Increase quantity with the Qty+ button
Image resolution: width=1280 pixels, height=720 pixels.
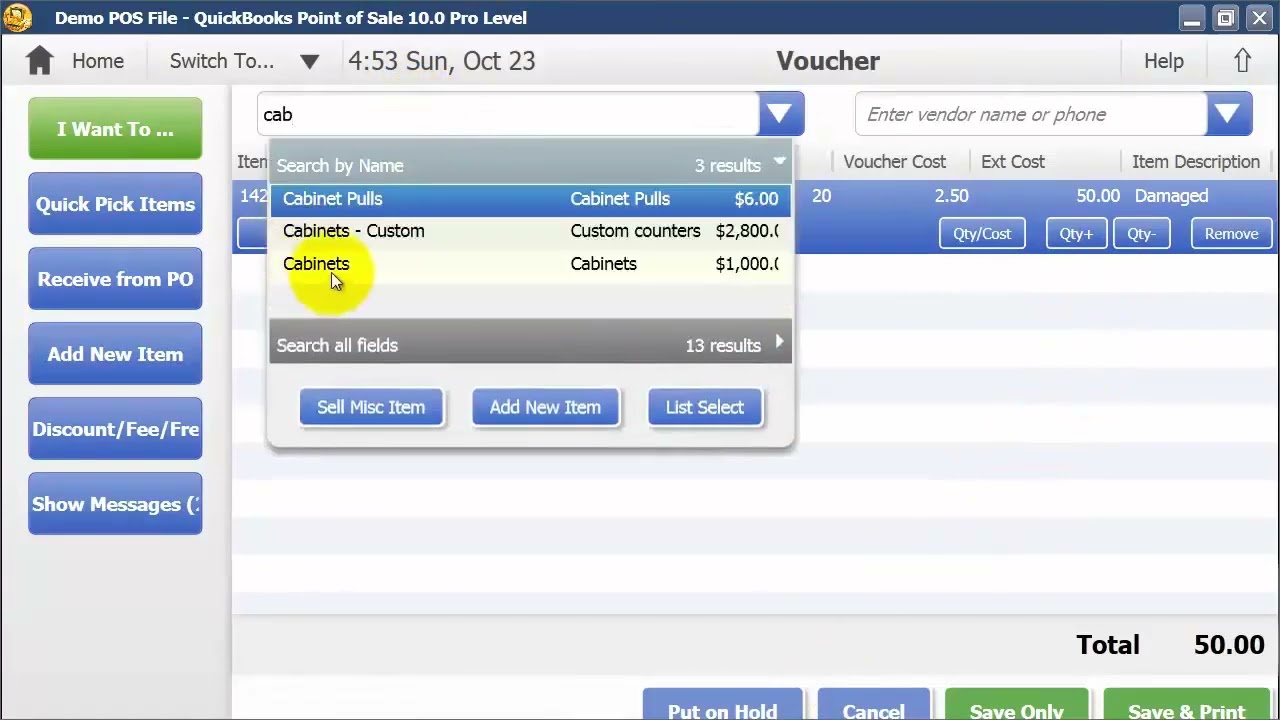point(1076,234)
